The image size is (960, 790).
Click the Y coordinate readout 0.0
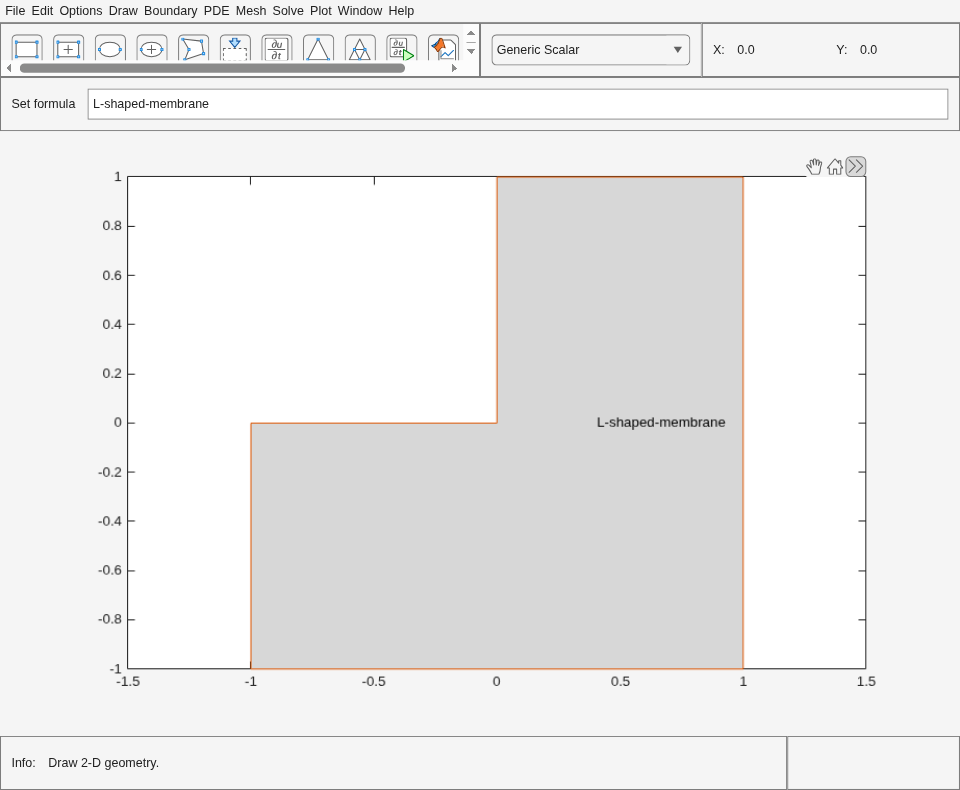(868, 50)
